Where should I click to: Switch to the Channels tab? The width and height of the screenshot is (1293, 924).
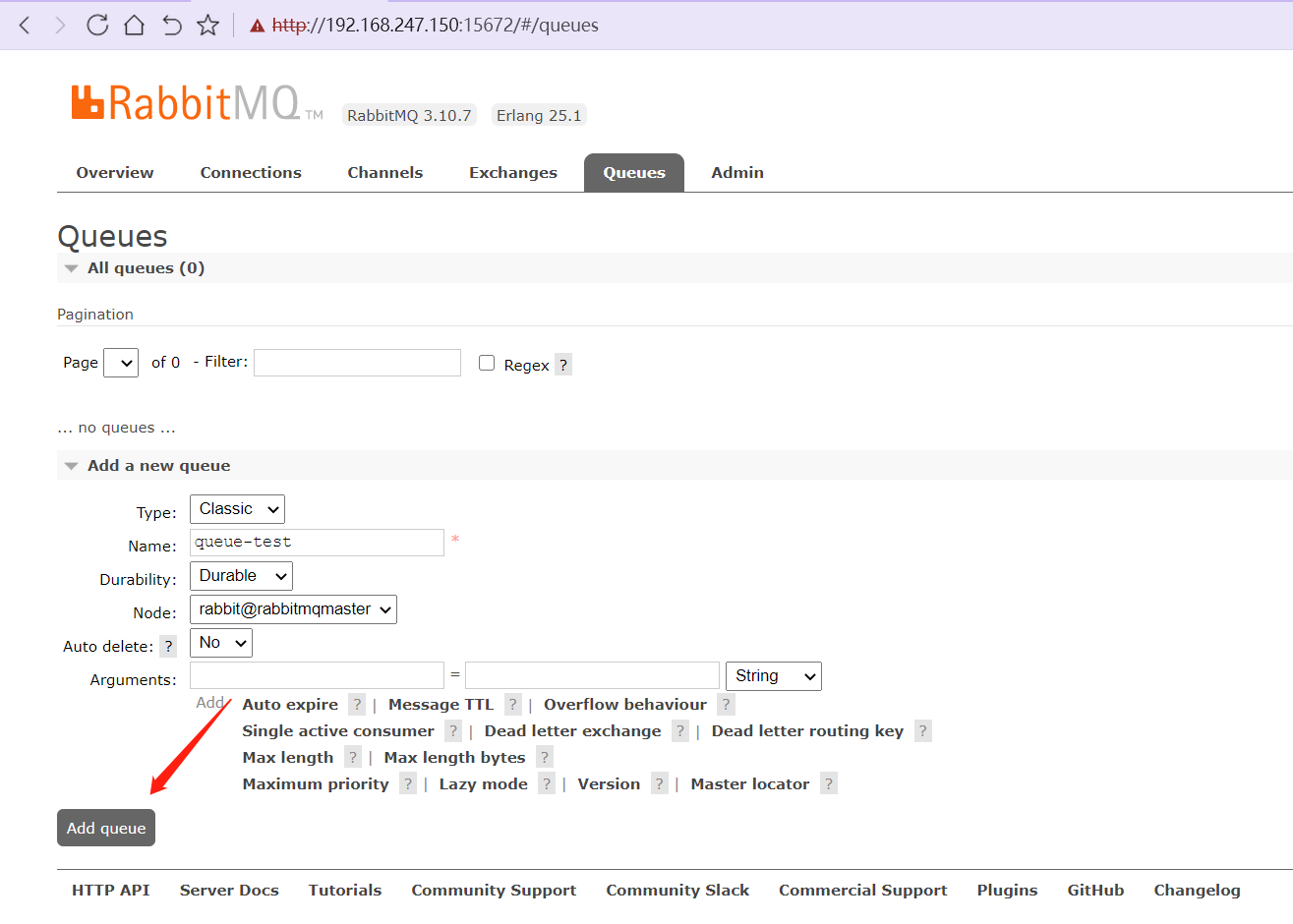click(385, 173)
